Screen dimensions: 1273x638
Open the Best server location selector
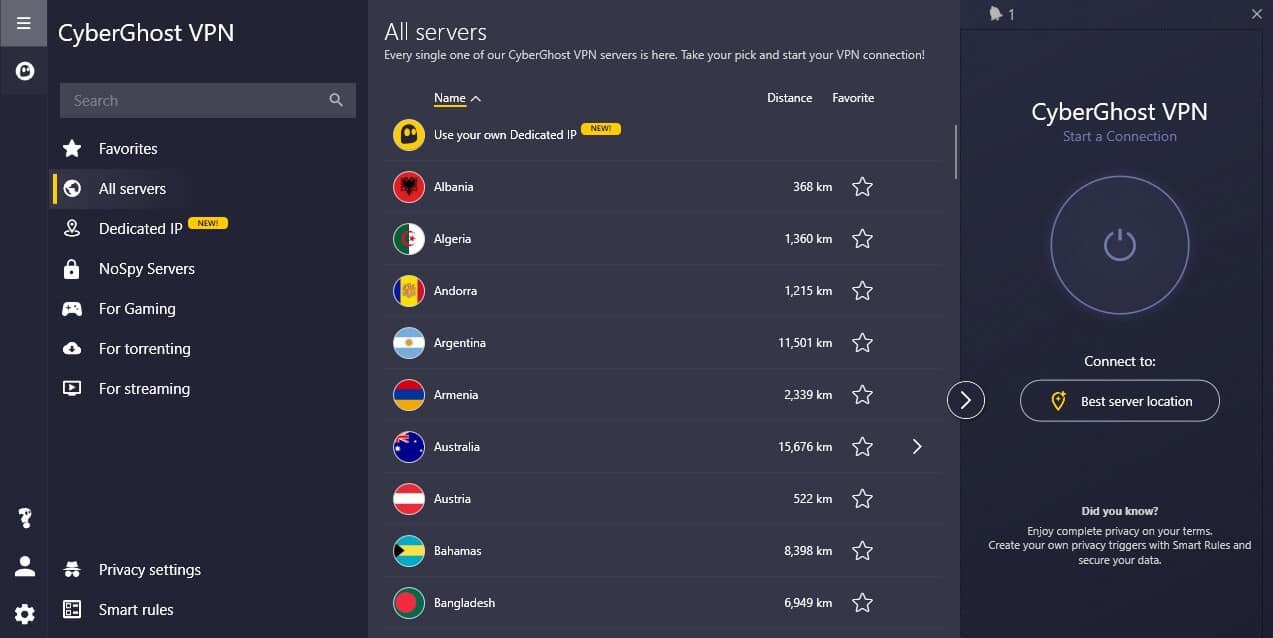1120,401
